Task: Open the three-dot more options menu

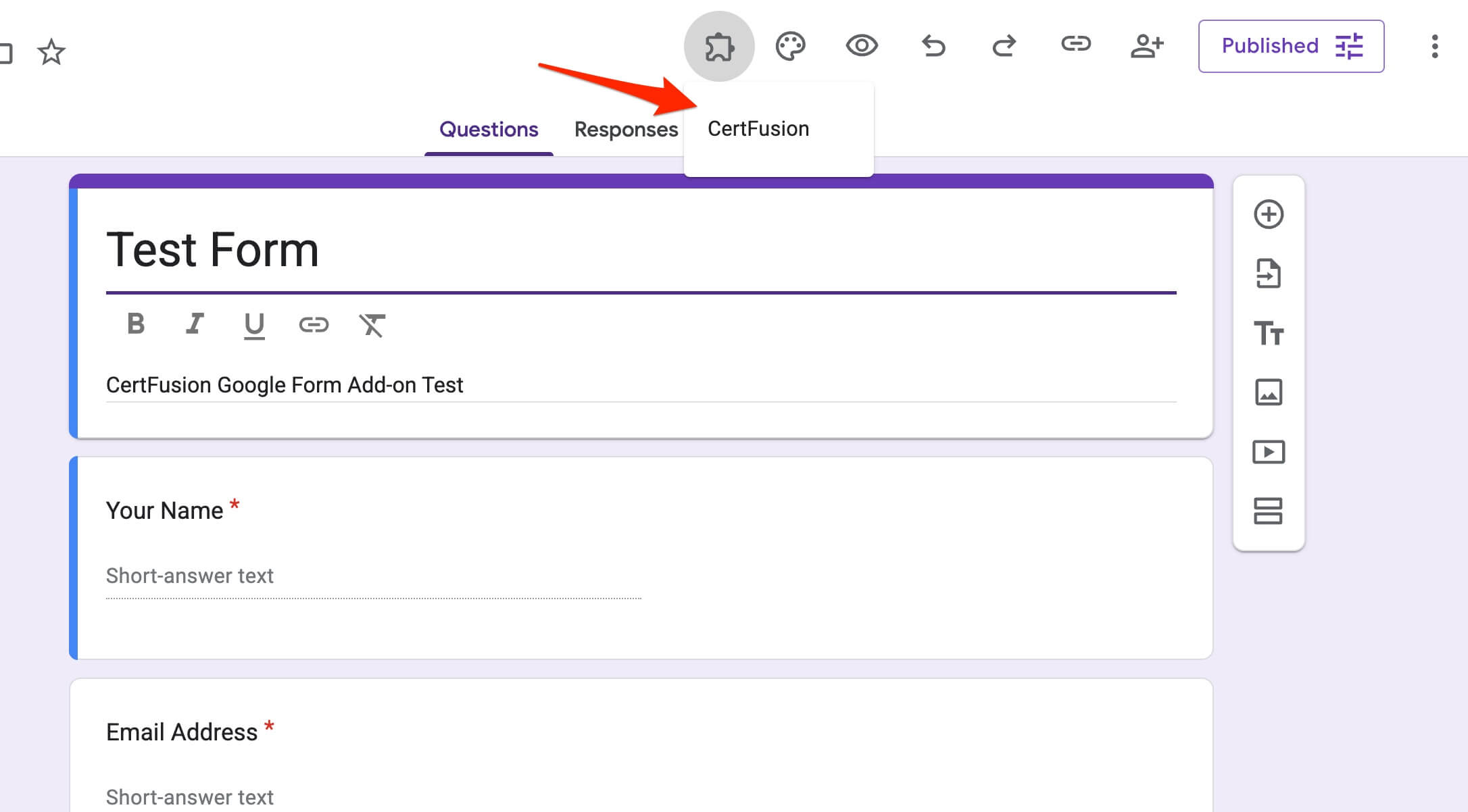Action: tap(1434, 47)
